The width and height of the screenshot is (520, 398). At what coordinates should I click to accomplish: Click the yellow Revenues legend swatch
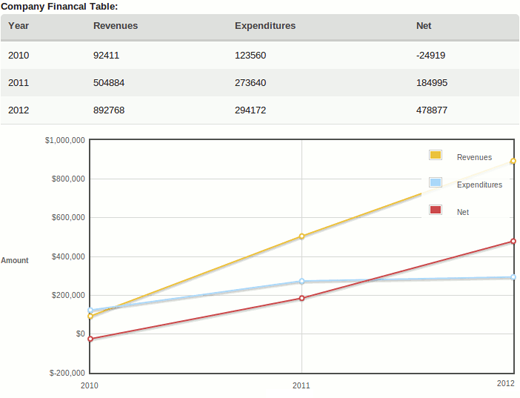tap(436, 155)
